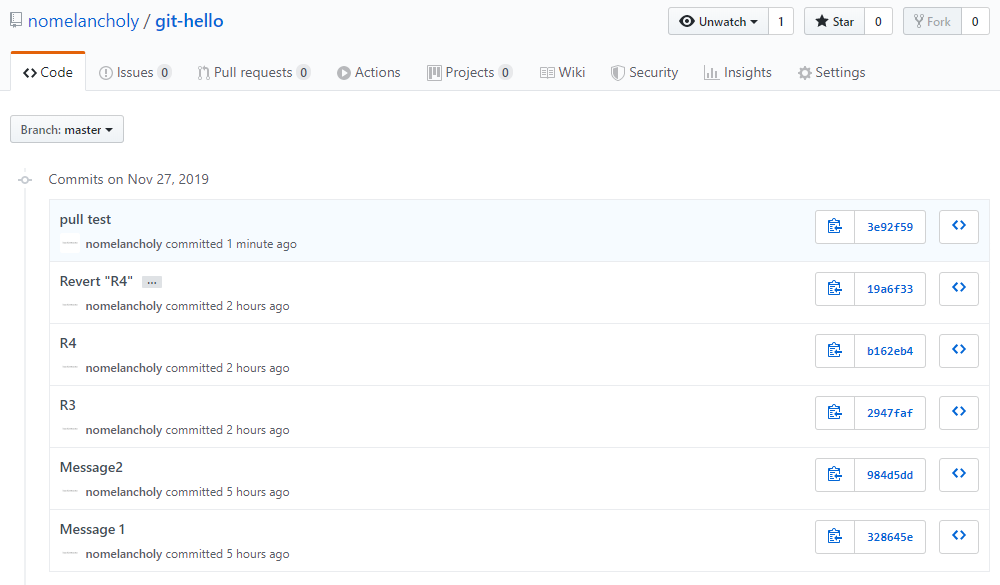Open the pull test commit title
Screen dimensions: 1000x585
pyautogui.click(x=85, y=219)
